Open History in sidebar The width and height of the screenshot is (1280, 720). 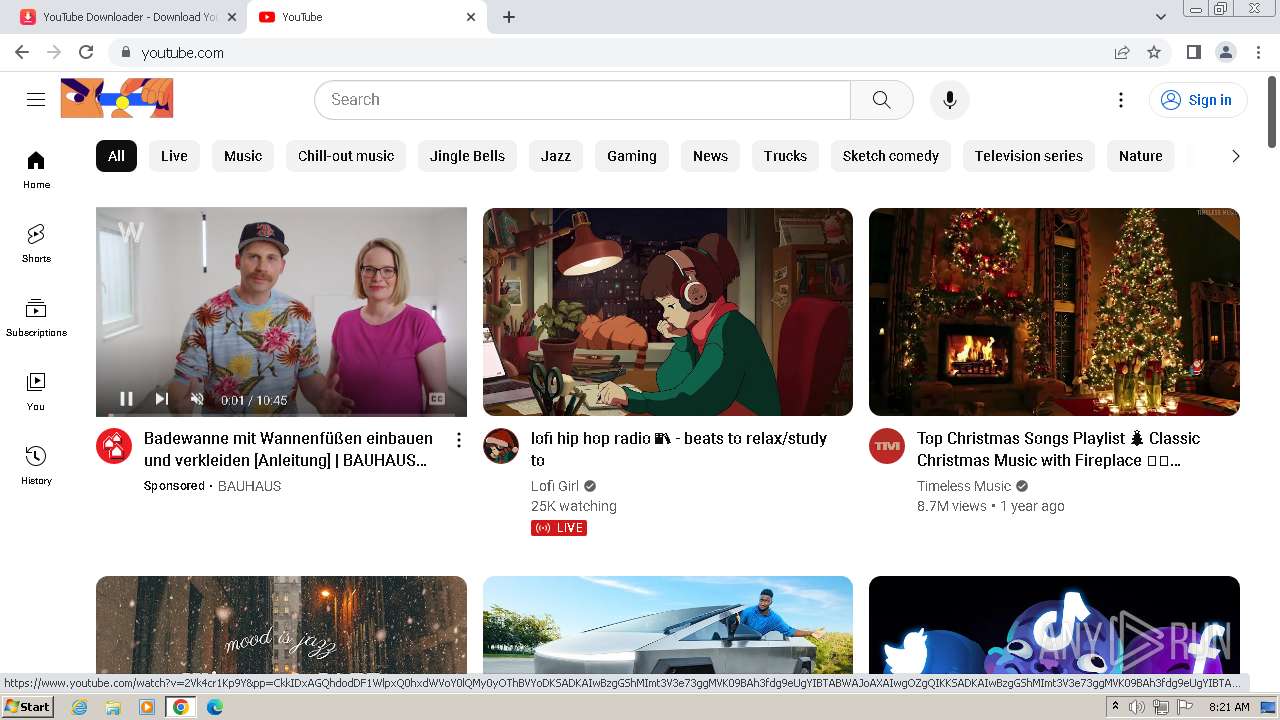36,466
